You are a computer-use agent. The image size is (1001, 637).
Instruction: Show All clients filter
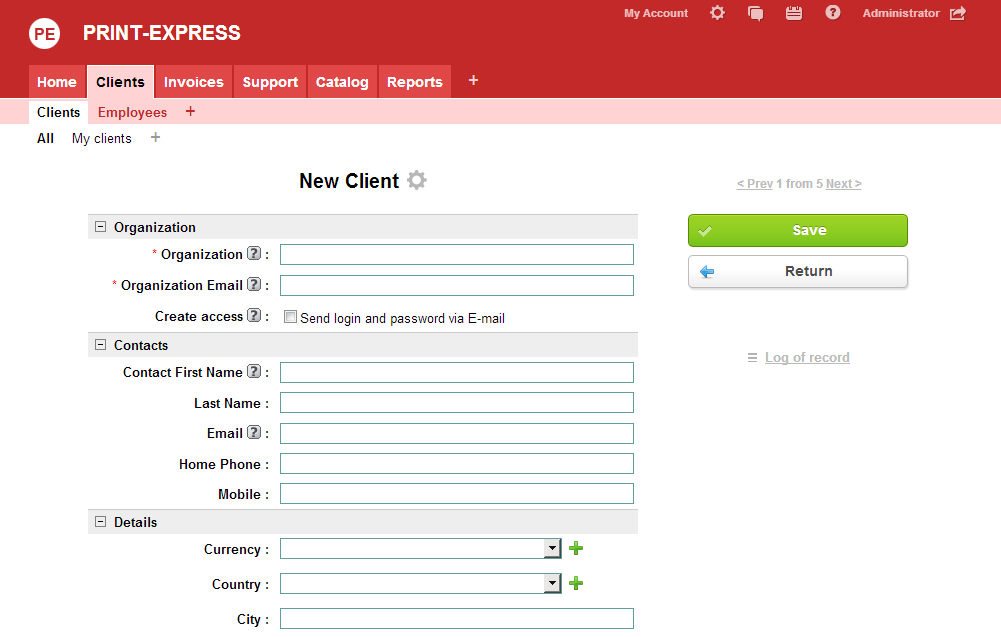click(45, 139)
